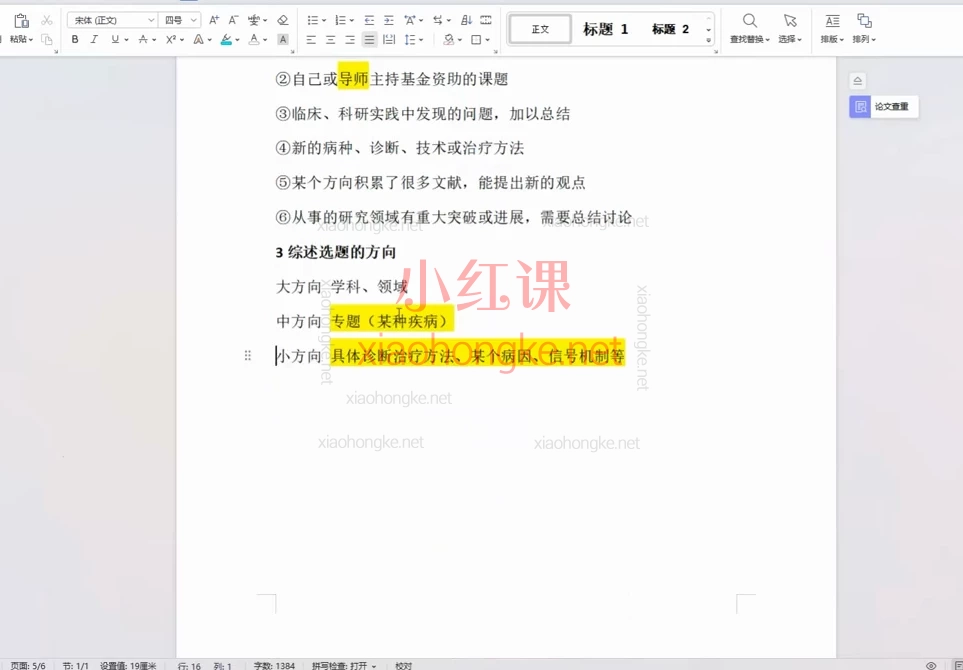Viewport: 963px width, 670px height.
Task: Center align the text
Action: pyautogui.click(x=330, y=39)
